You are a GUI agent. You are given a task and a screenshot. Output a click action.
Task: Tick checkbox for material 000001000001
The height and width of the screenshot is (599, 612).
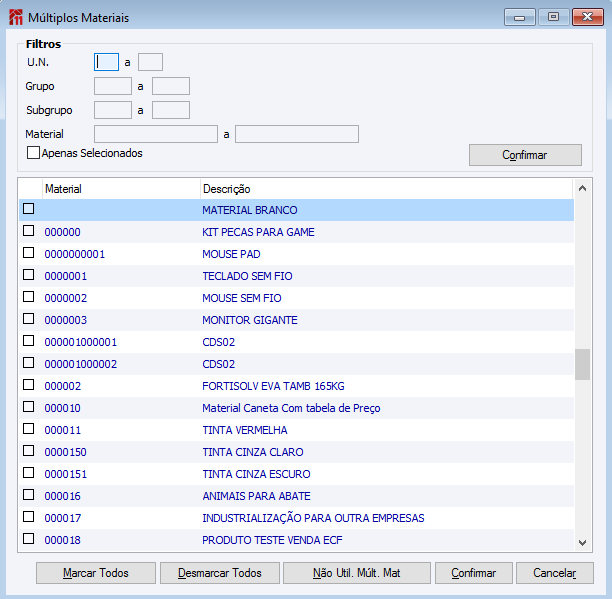28,341
